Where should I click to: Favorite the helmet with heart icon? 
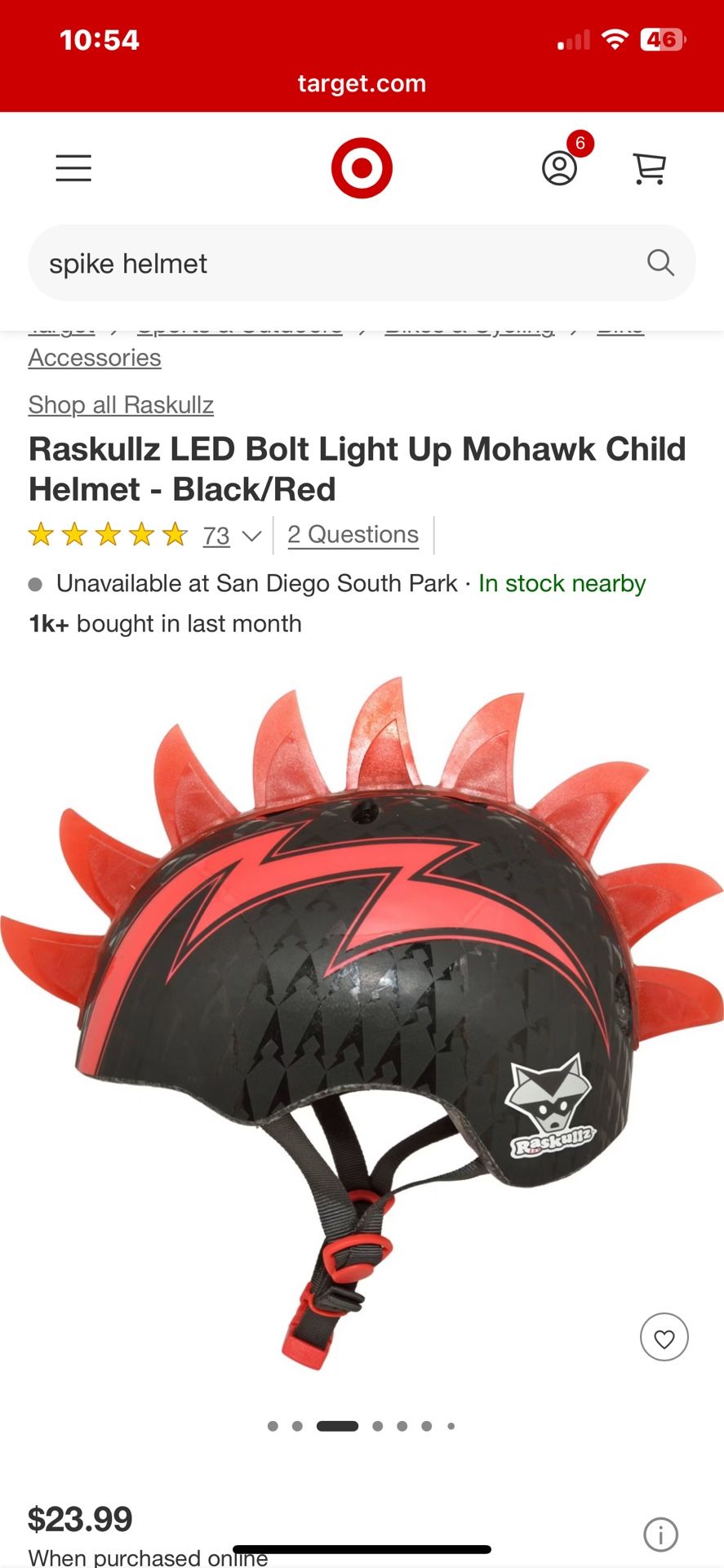click(664, 1337)
